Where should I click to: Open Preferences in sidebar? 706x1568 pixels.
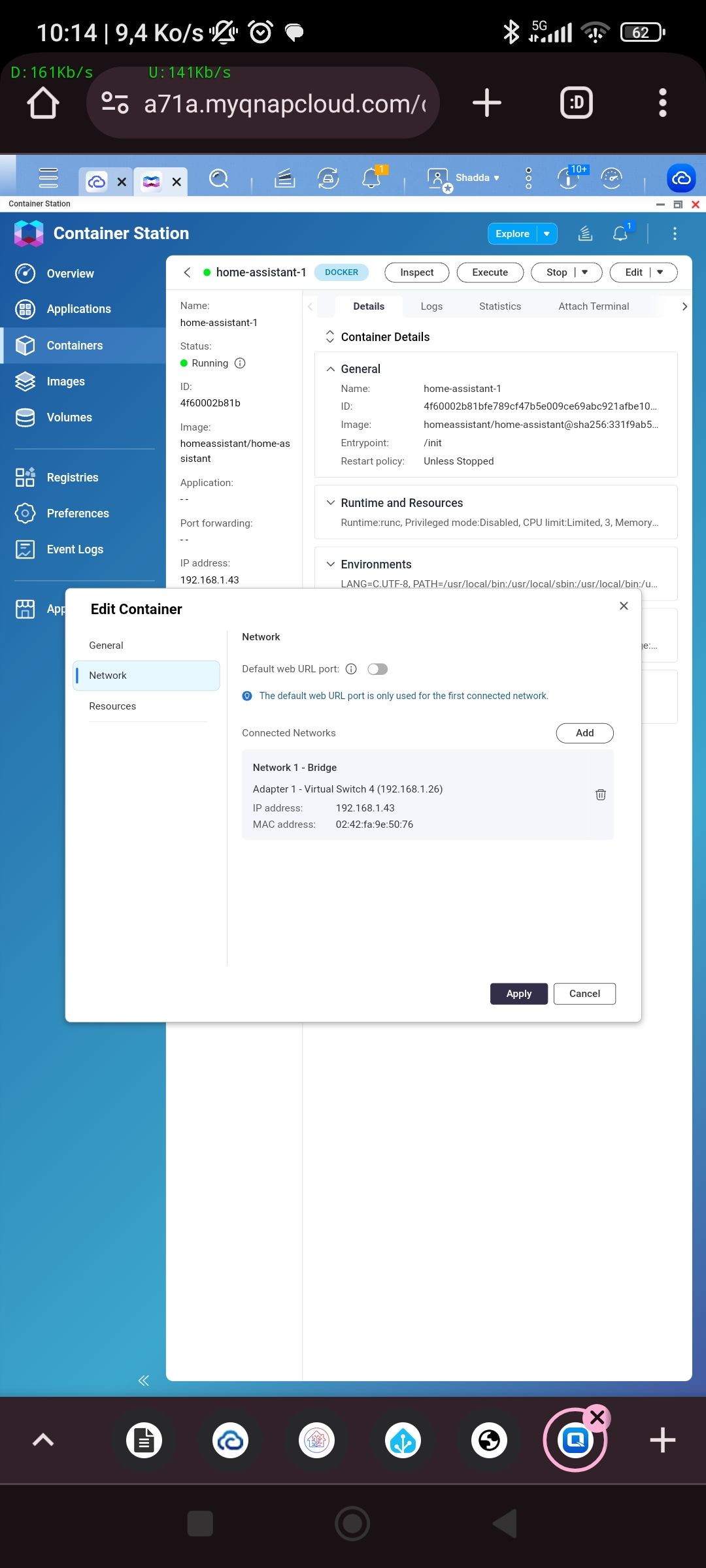(84, 514)
